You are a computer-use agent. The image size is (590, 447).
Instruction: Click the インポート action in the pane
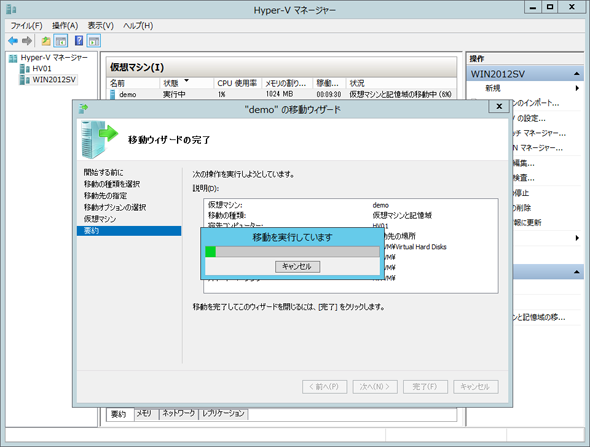pyautogui.click(x=536, y=103)
